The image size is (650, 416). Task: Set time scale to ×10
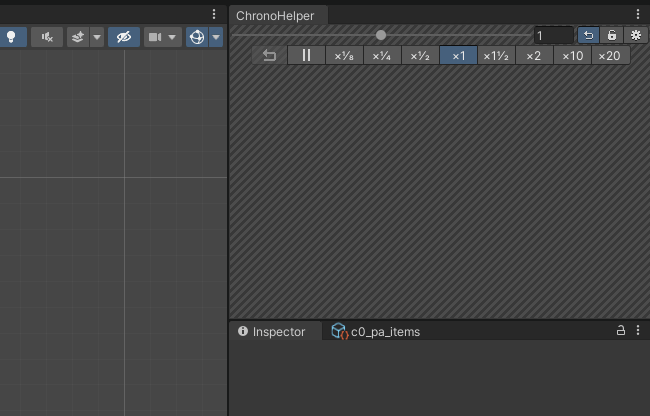(572, 56)
